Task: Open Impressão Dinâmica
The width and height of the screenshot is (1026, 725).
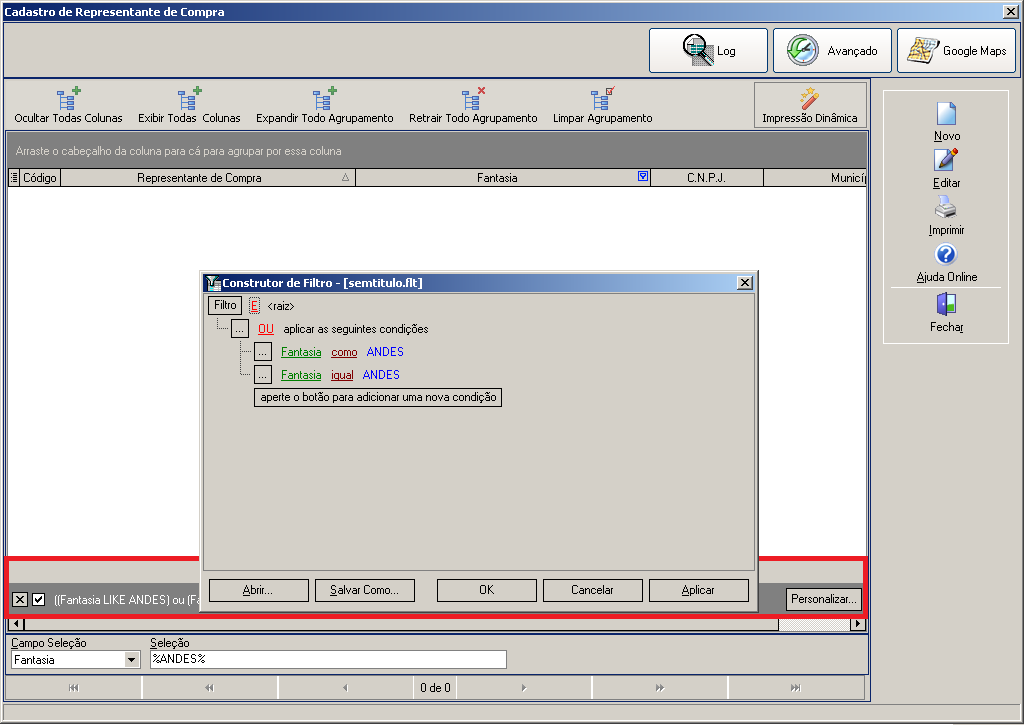Action: pyautogui.click(x=809, y=105)
